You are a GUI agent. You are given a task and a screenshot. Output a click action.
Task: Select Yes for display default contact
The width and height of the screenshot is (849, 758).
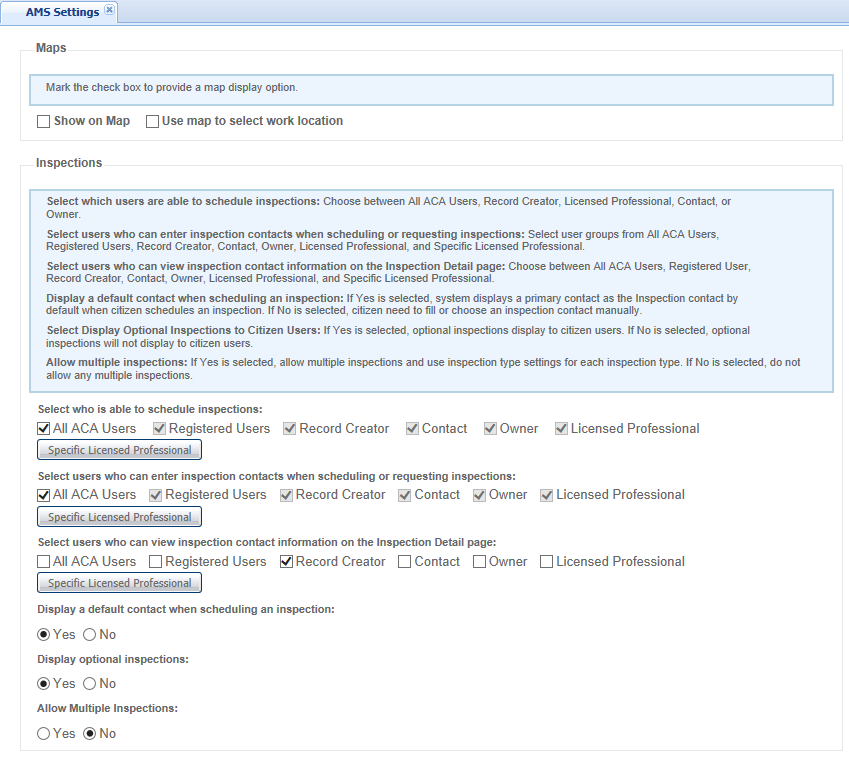[x=44, y=635]
